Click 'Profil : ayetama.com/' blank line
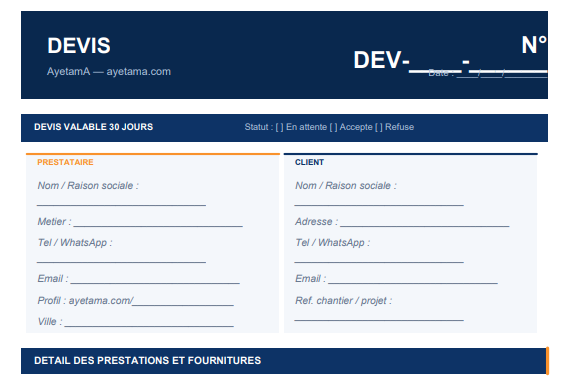 pos(183,305)
